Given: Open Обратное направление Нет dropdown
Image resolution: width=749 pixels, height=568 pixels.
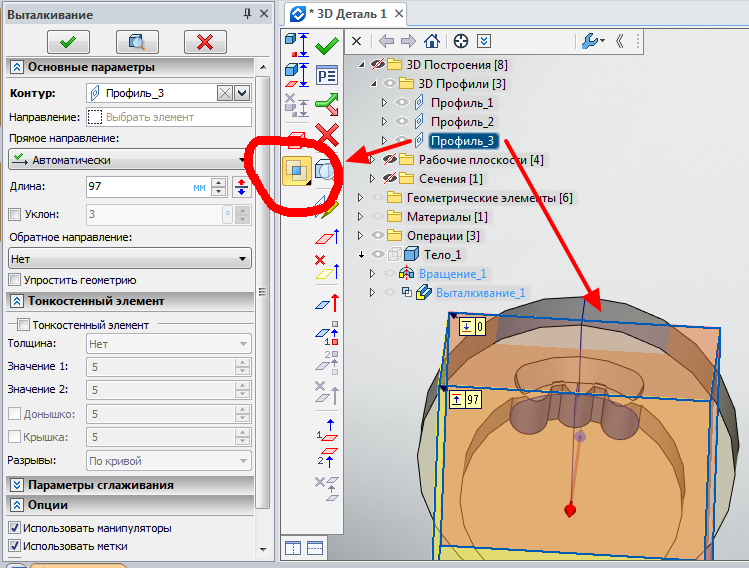Looking at the screenshot, I should [x=129, y=258].
